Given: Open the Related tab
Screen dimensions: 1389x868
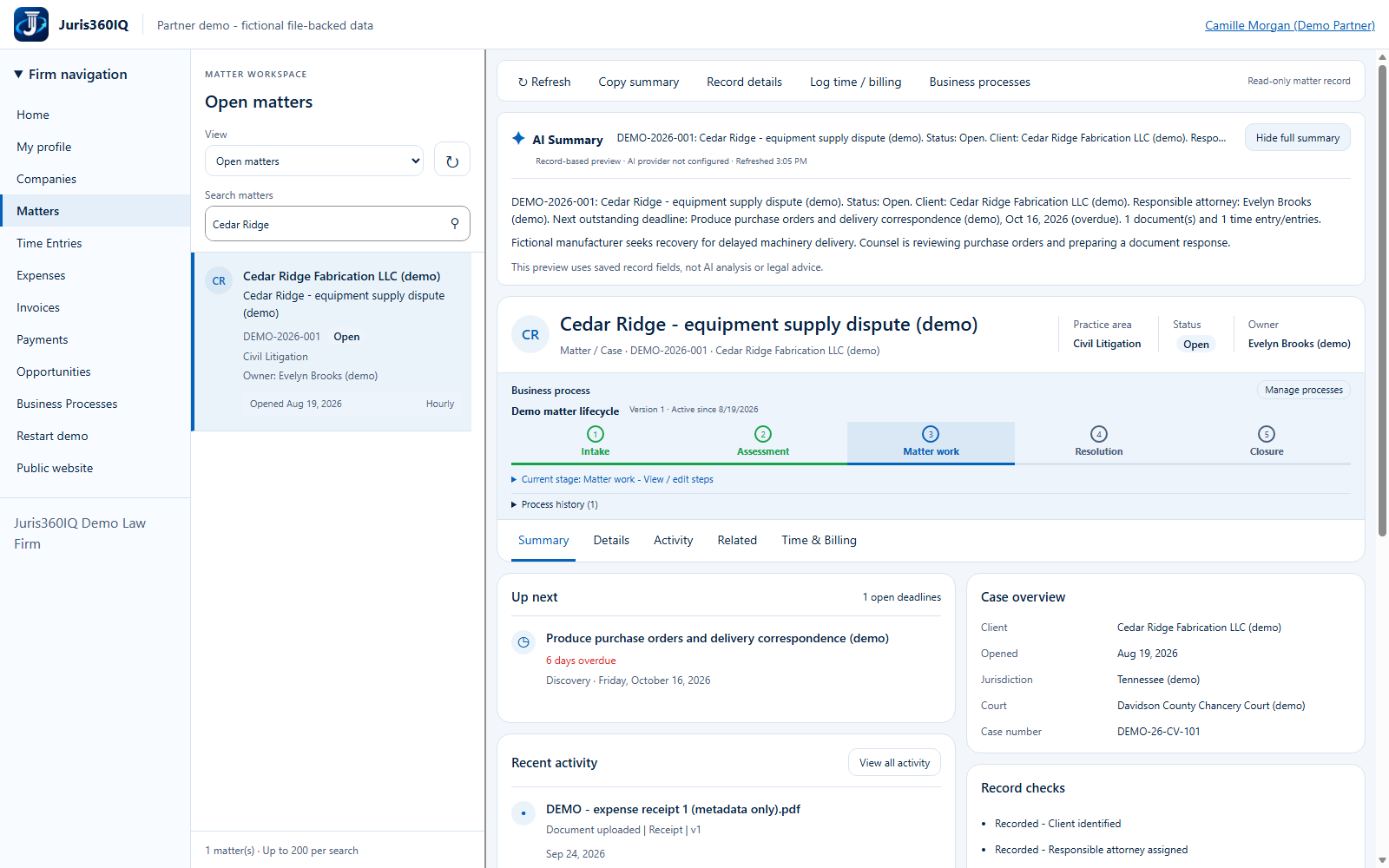Looking at the screenshot, I should click(737, 540).
